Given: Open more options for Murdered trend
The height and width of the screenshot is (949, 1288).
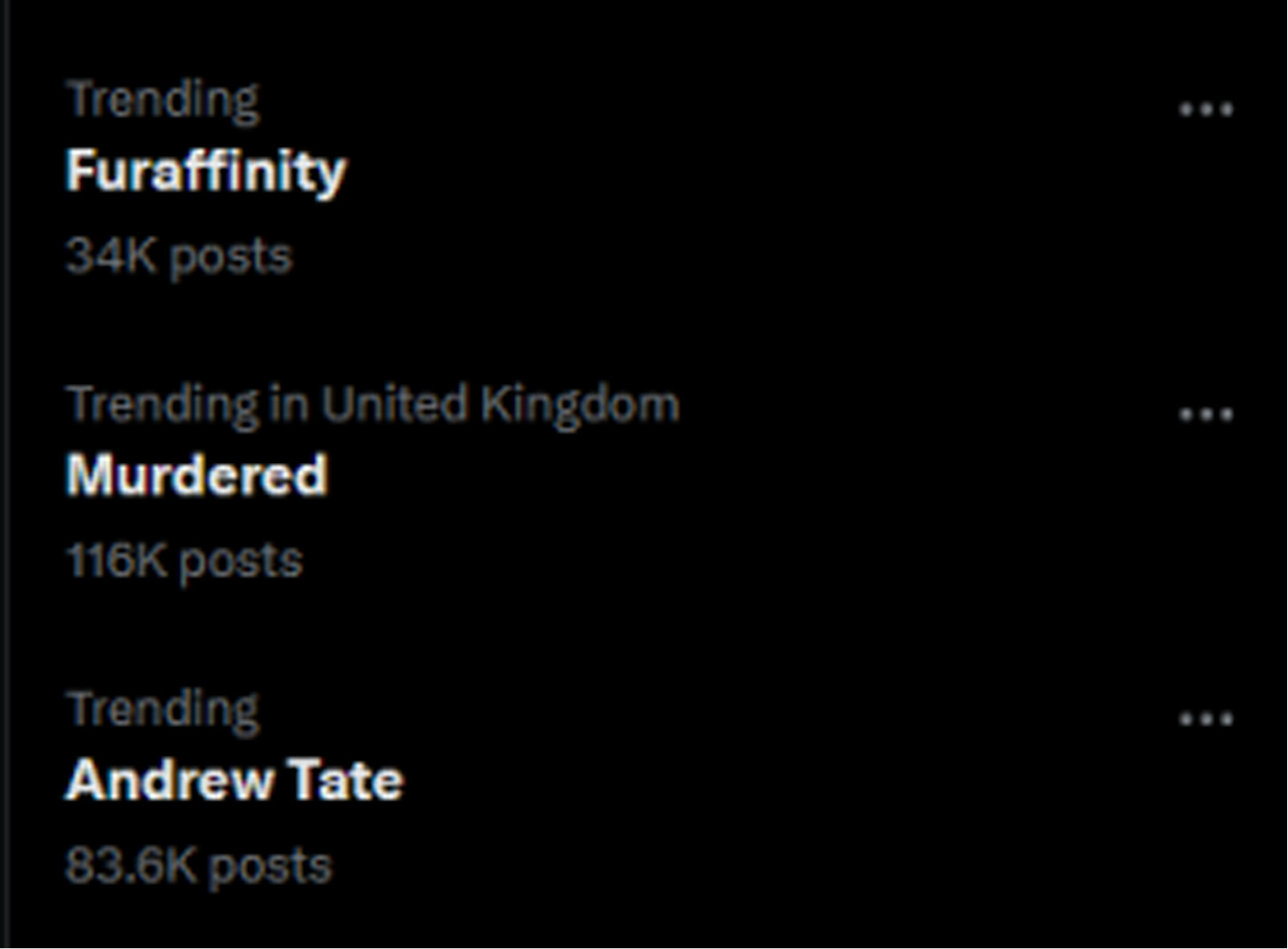Looking at the screenshot, I should click(1205, 414).
